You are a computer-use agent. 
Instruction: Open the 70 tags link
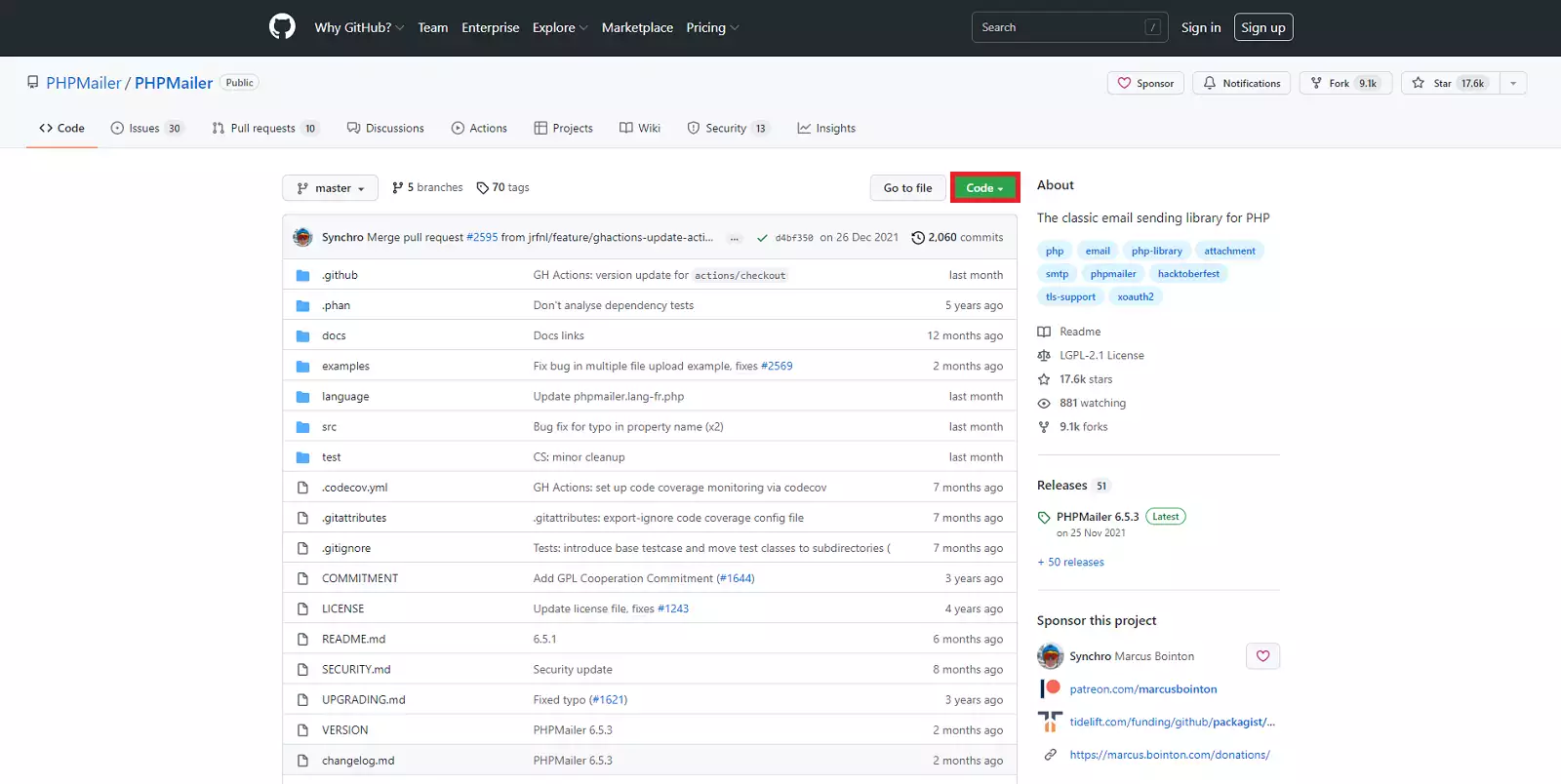(x=502, y=187)
